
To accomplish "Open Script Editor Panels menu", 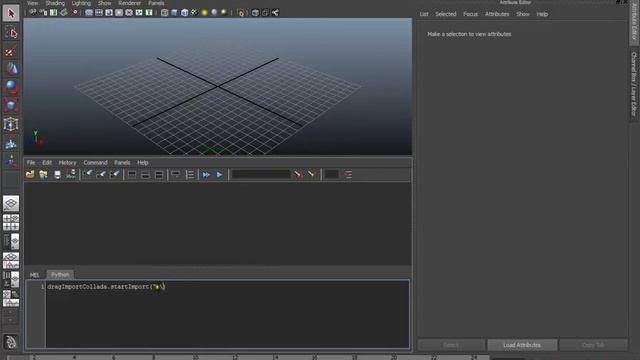I will 122,162.
